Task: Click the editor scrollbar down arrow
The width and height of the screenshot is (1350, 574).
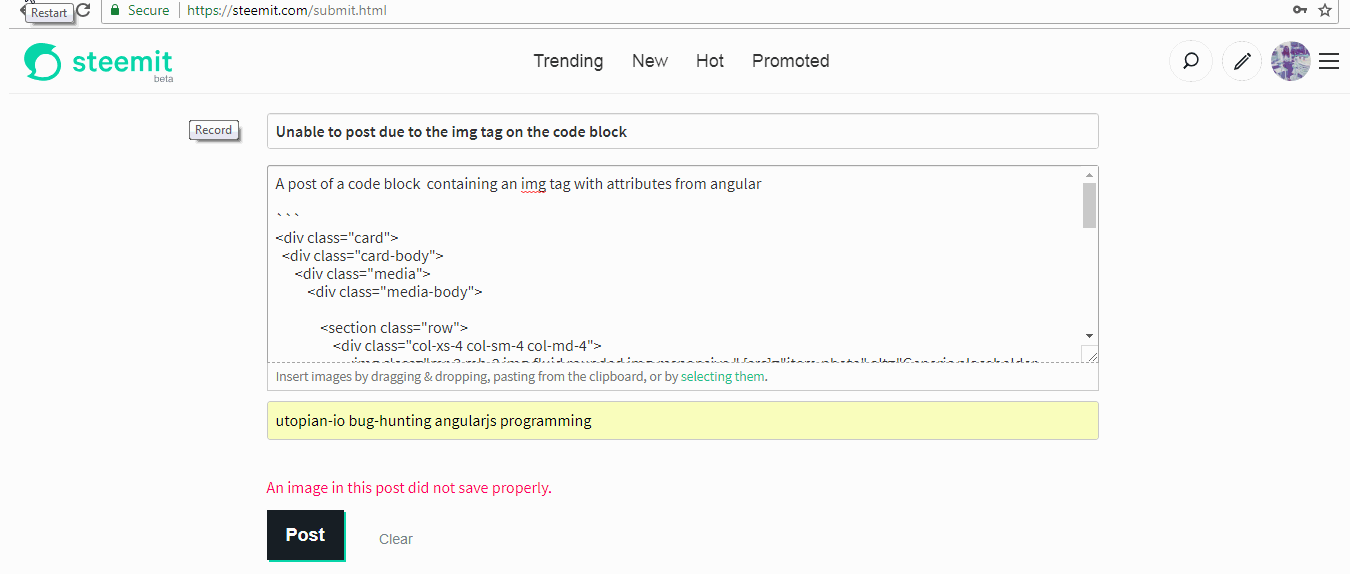Action: pyautogui.click(x=1089, y=336)
